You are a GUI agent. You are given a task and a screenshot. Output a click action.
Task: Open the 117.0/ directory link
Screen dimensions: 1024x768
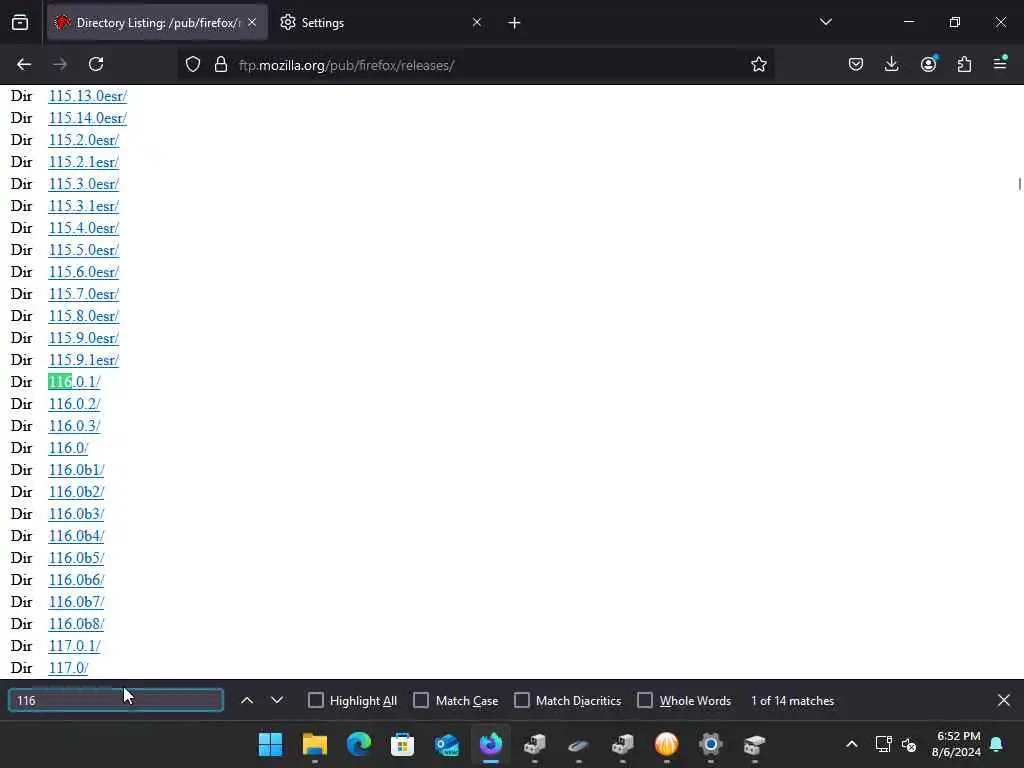pyautogui.click(x=68, y=667)
